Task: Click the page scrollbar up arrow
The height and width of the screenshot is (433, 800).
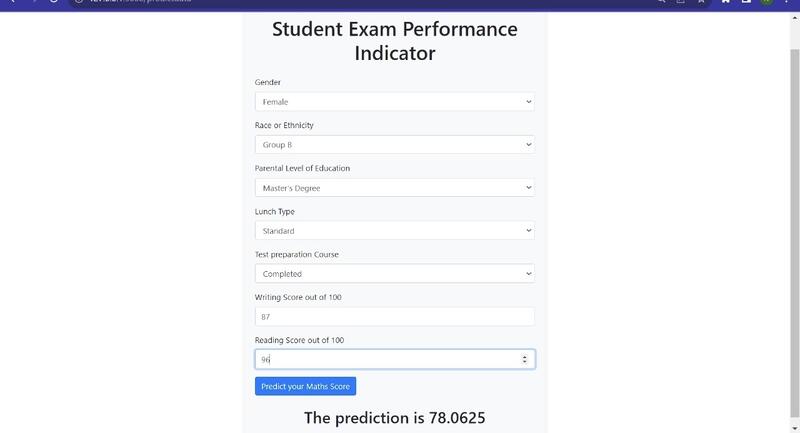Action: click(x=795, y=18)
